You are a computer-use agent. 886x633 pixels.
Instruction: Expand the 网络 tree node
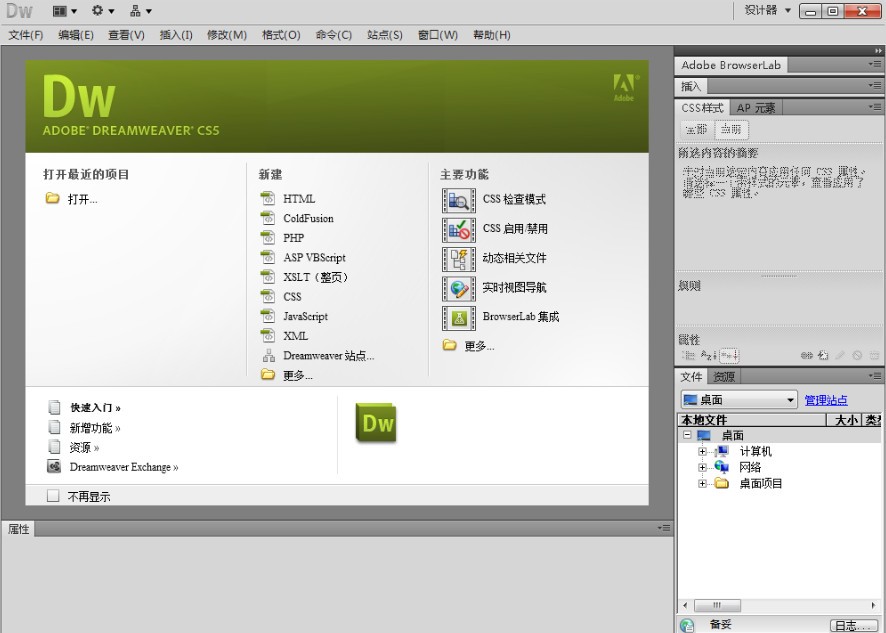(x=702, y=467)
